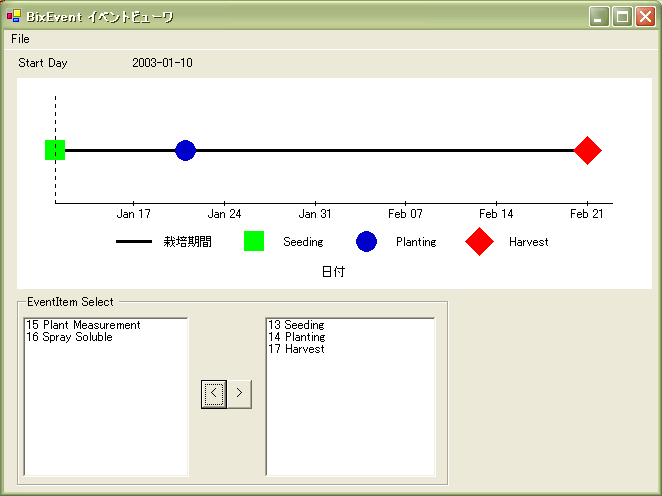Click the green Seeding legend swatch
This screenshot has height=496, width=662.
coord(254,241)
